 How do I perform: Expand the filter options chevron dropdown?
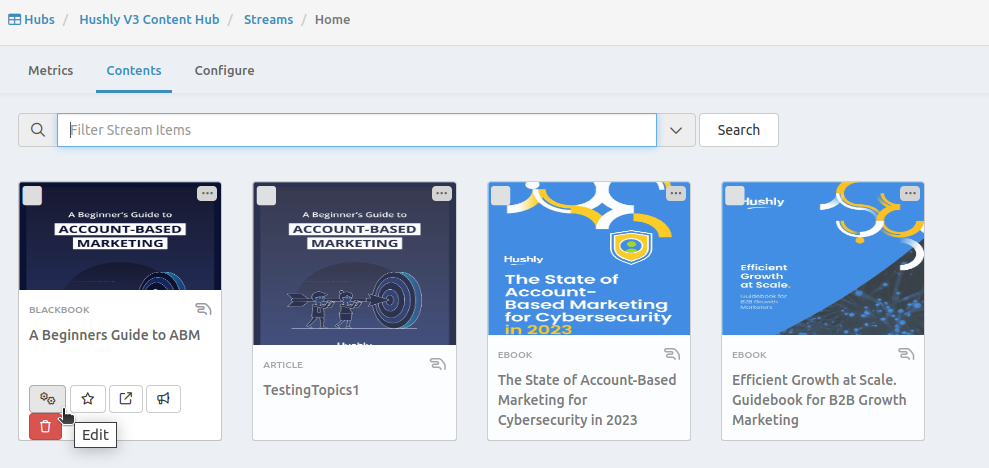point(676,130)
